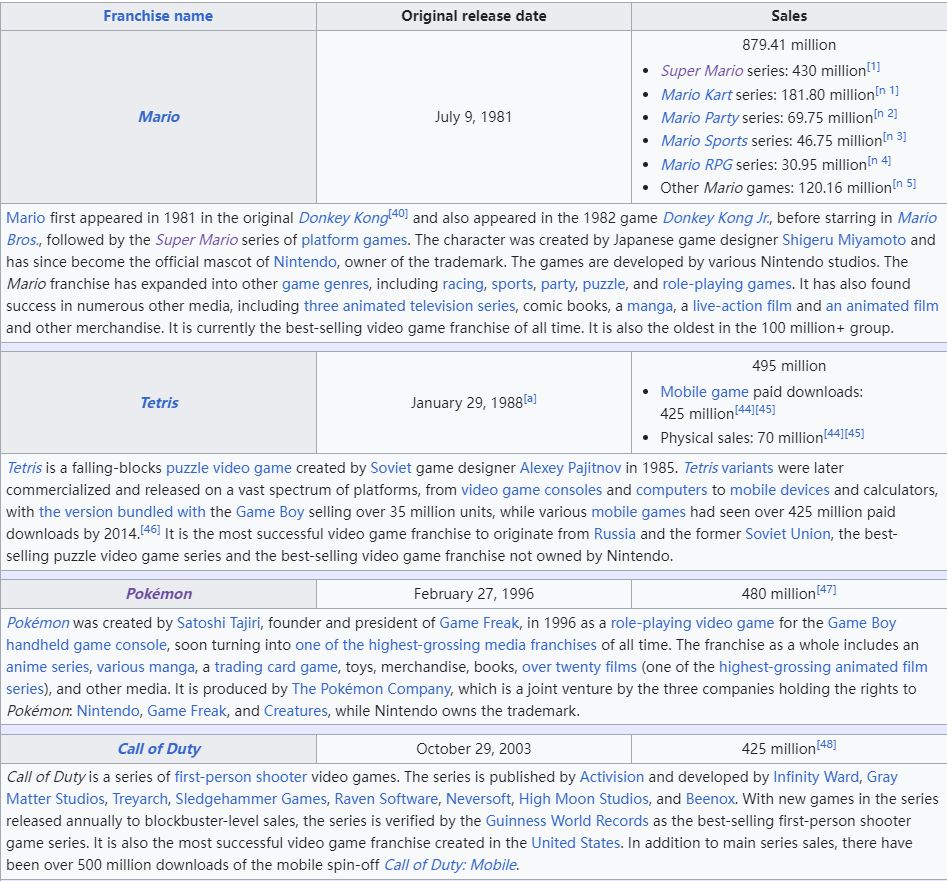The height and width of the screenshot is (881, 947).
Task: Open the game genres link
Action: 325,284
